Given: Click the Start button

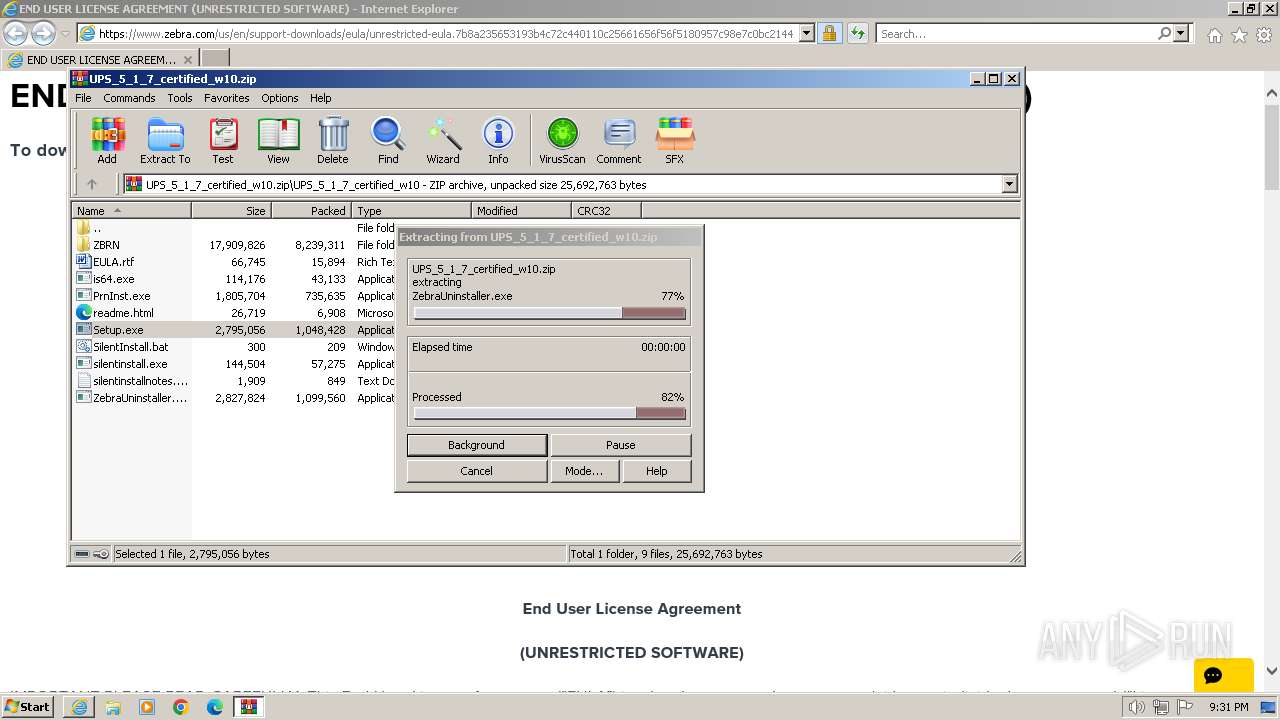Looking at the screenshot, I should 28,707.
